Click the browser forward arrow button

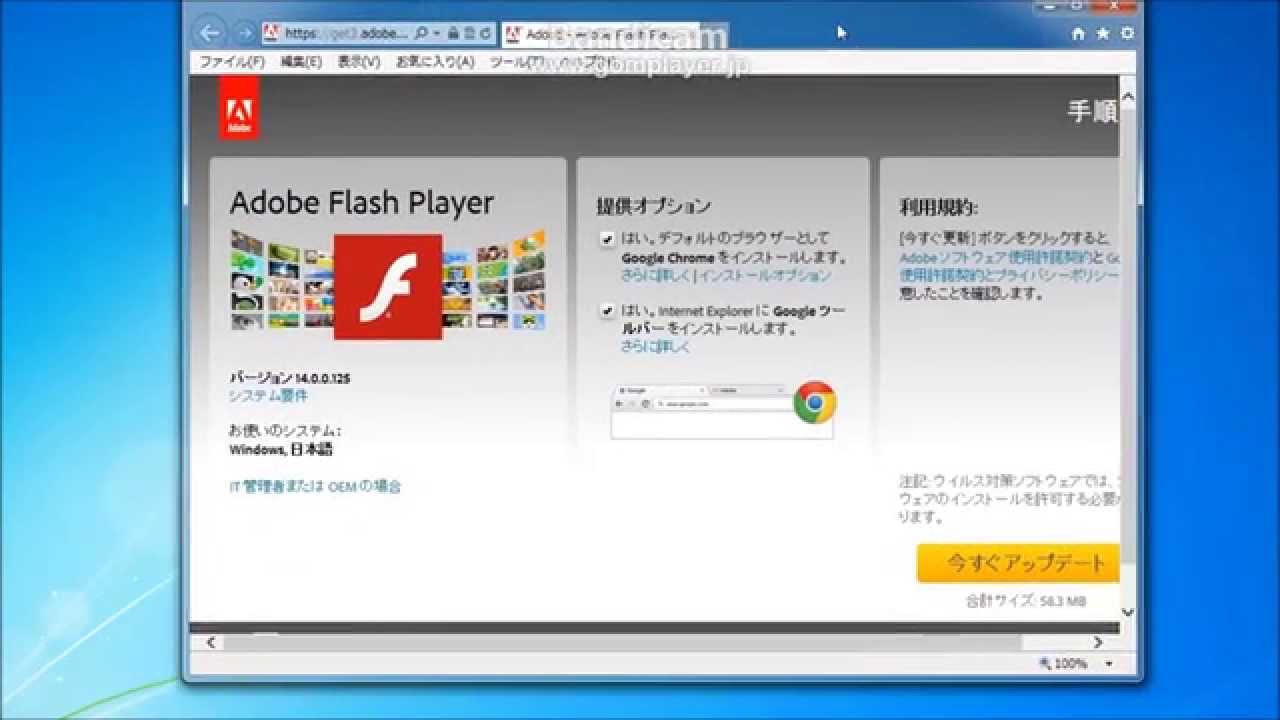[x=244, y=33]
